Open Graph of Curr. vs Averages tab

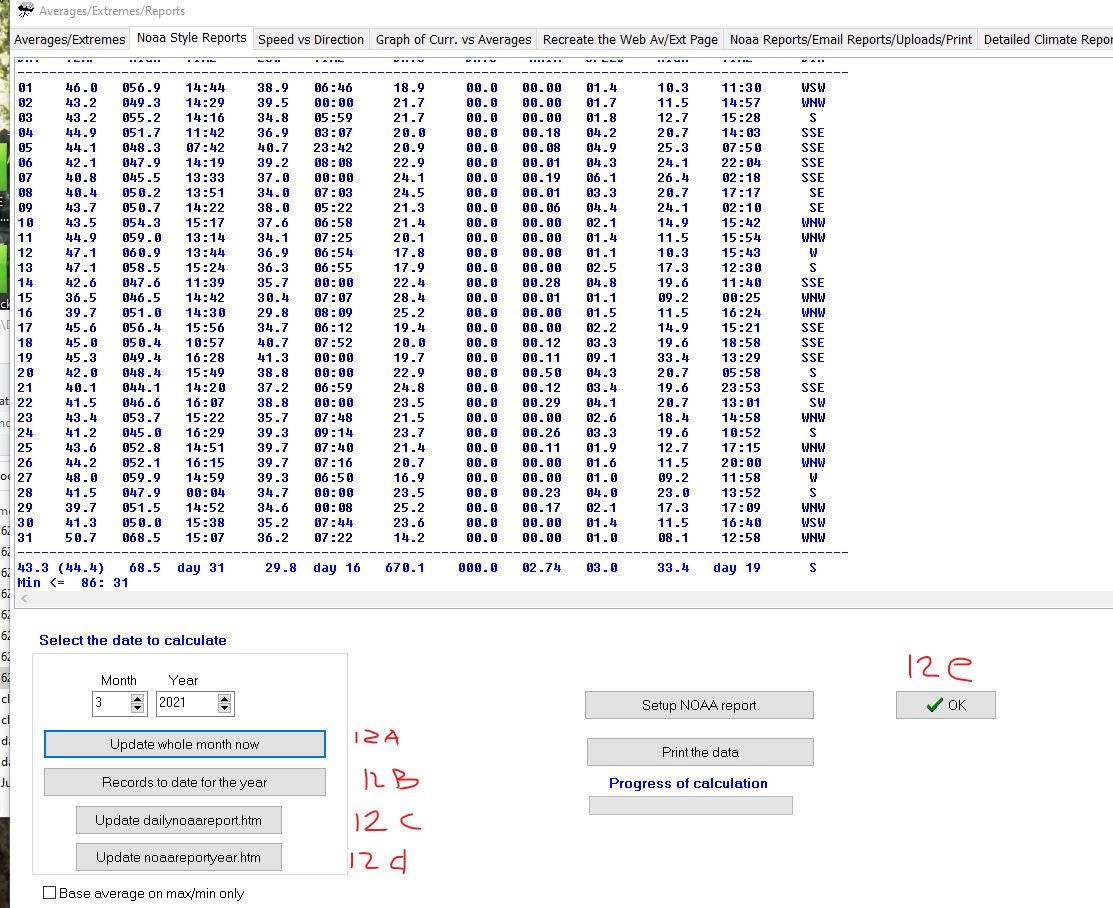tap(454, 40)
